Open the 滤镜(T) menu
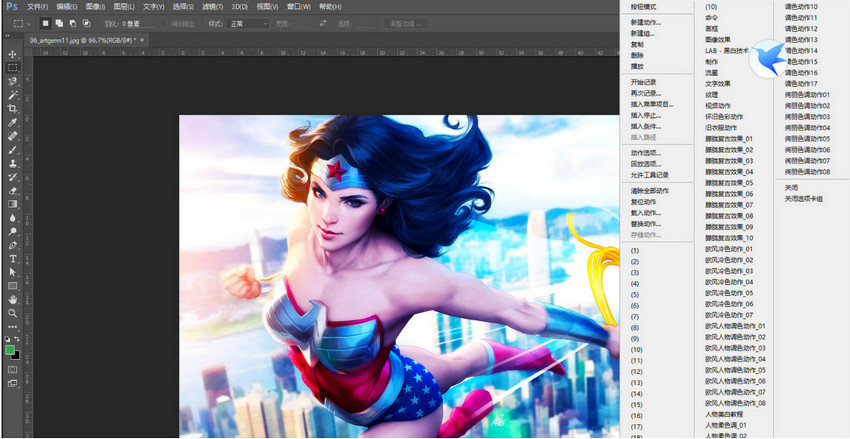 point(212,7)
